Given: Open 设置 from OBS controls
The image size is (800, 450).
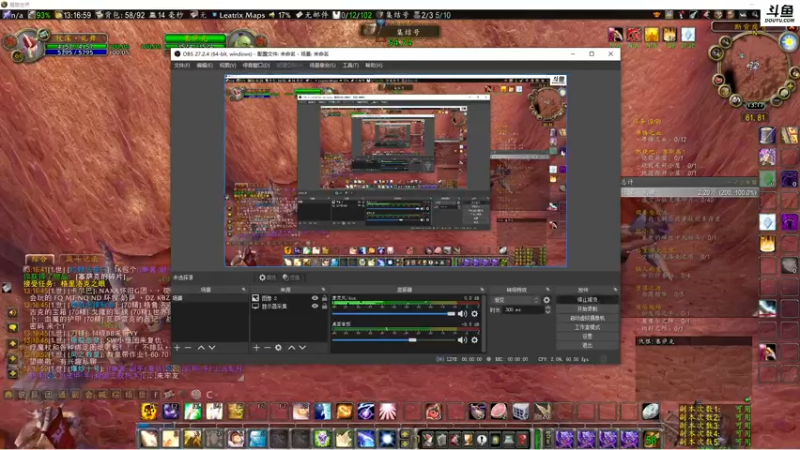Looking at the screenshot, I should [x=587, y=336].
